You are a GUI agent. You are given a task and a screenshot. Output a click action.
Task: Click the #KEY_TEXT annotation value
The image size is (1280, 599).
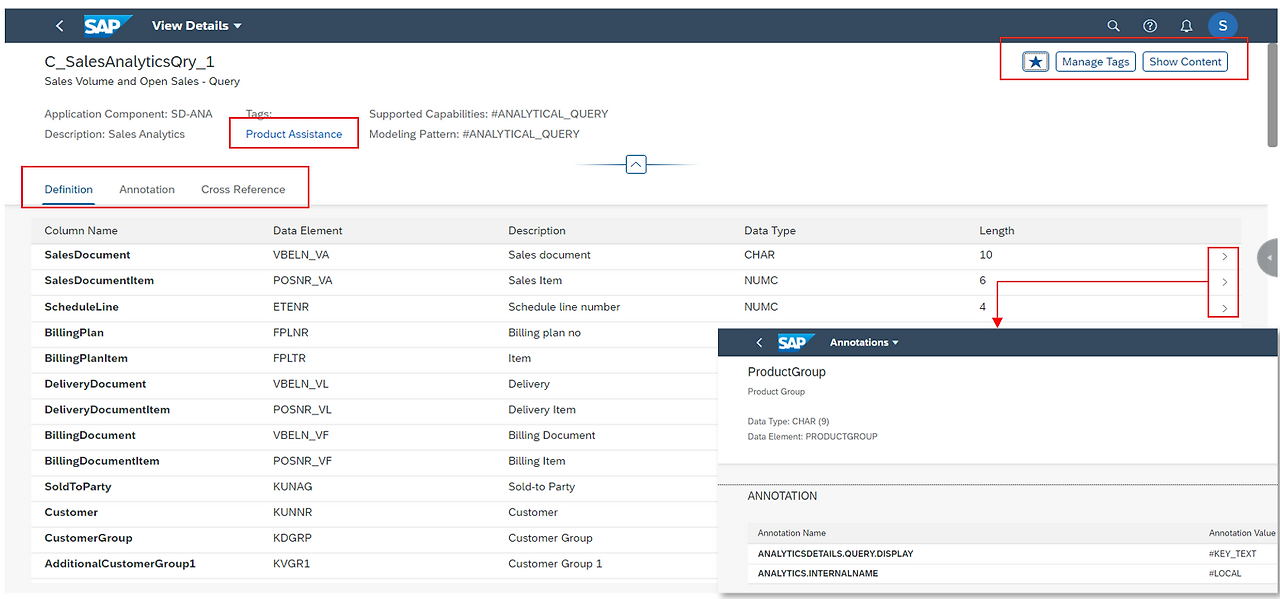tap(1233, 554)
